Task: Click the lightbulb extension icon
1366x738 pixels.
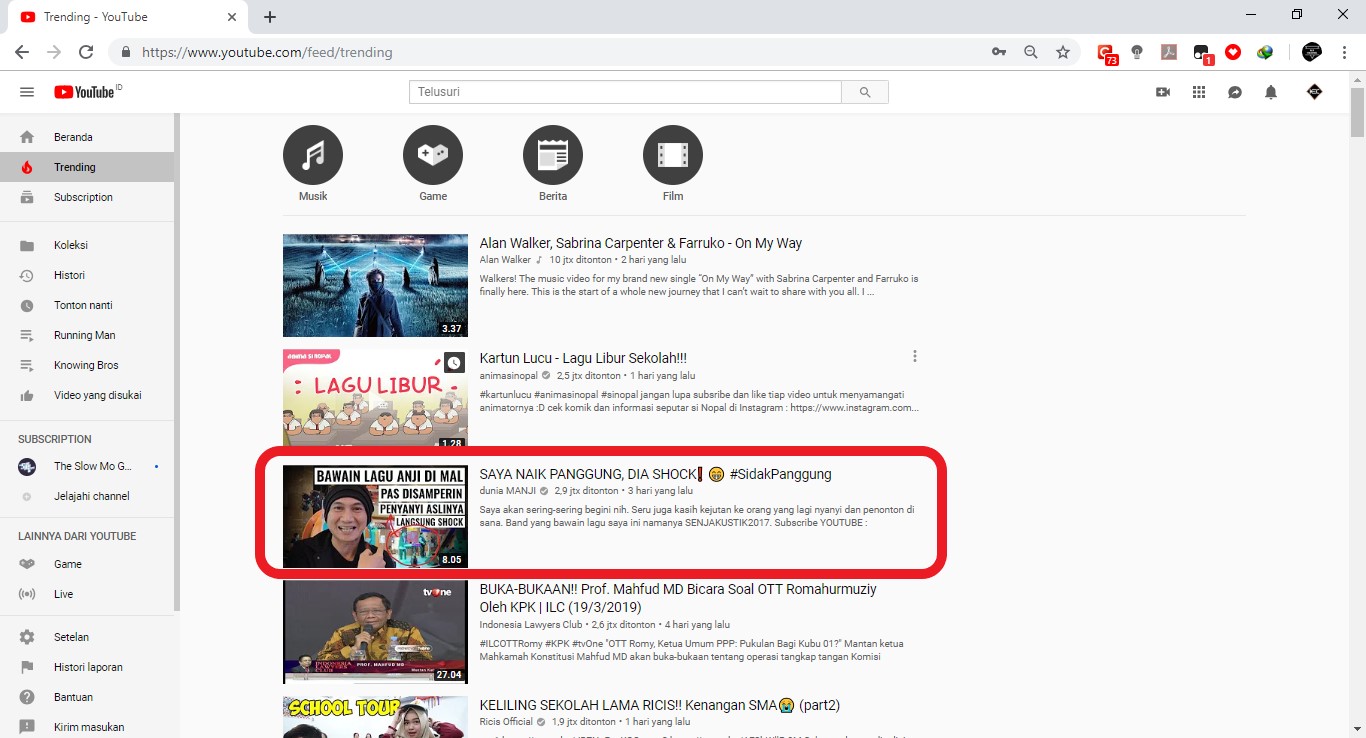Action: pos(1137,52)
